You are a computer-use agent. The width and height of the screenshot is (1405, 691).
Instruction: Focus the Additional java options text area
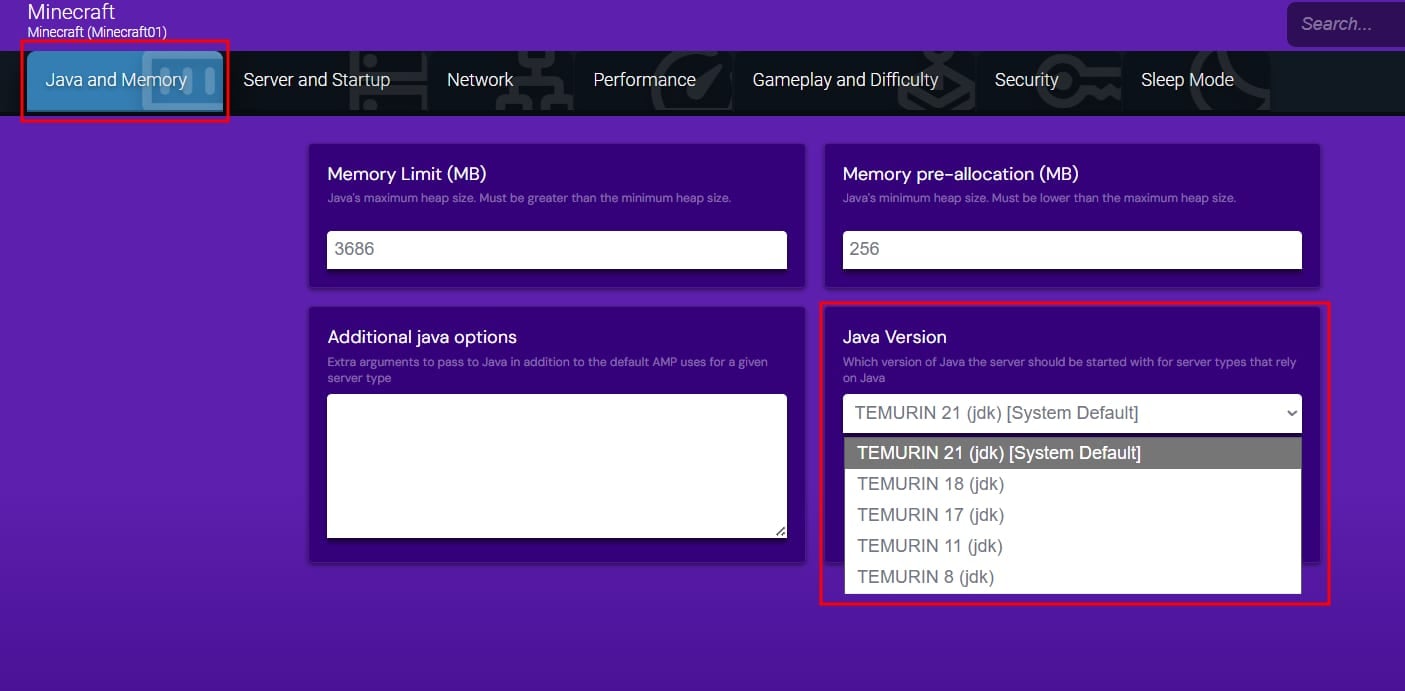pos(557,466)
